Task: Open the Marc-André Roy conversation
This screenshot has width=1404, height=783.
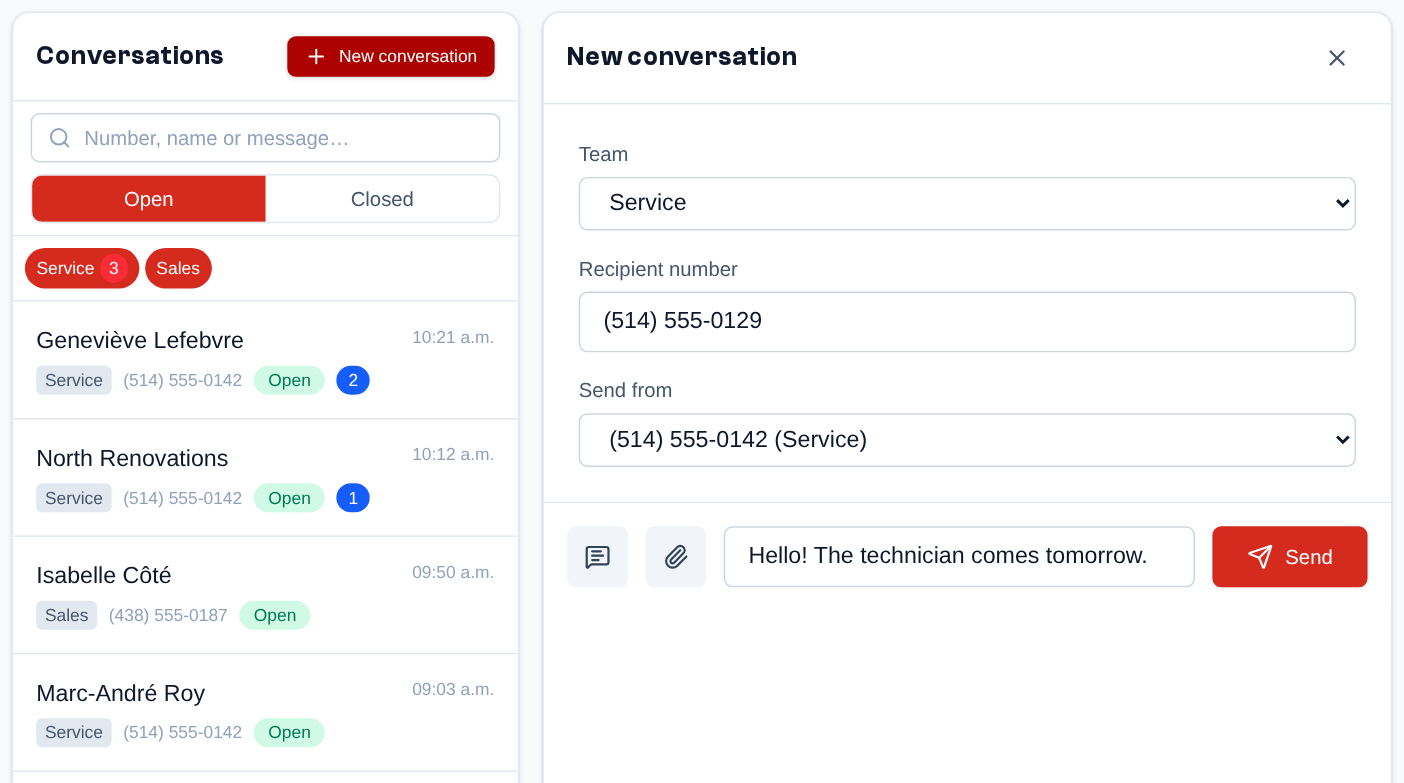Action: point(265,713)
